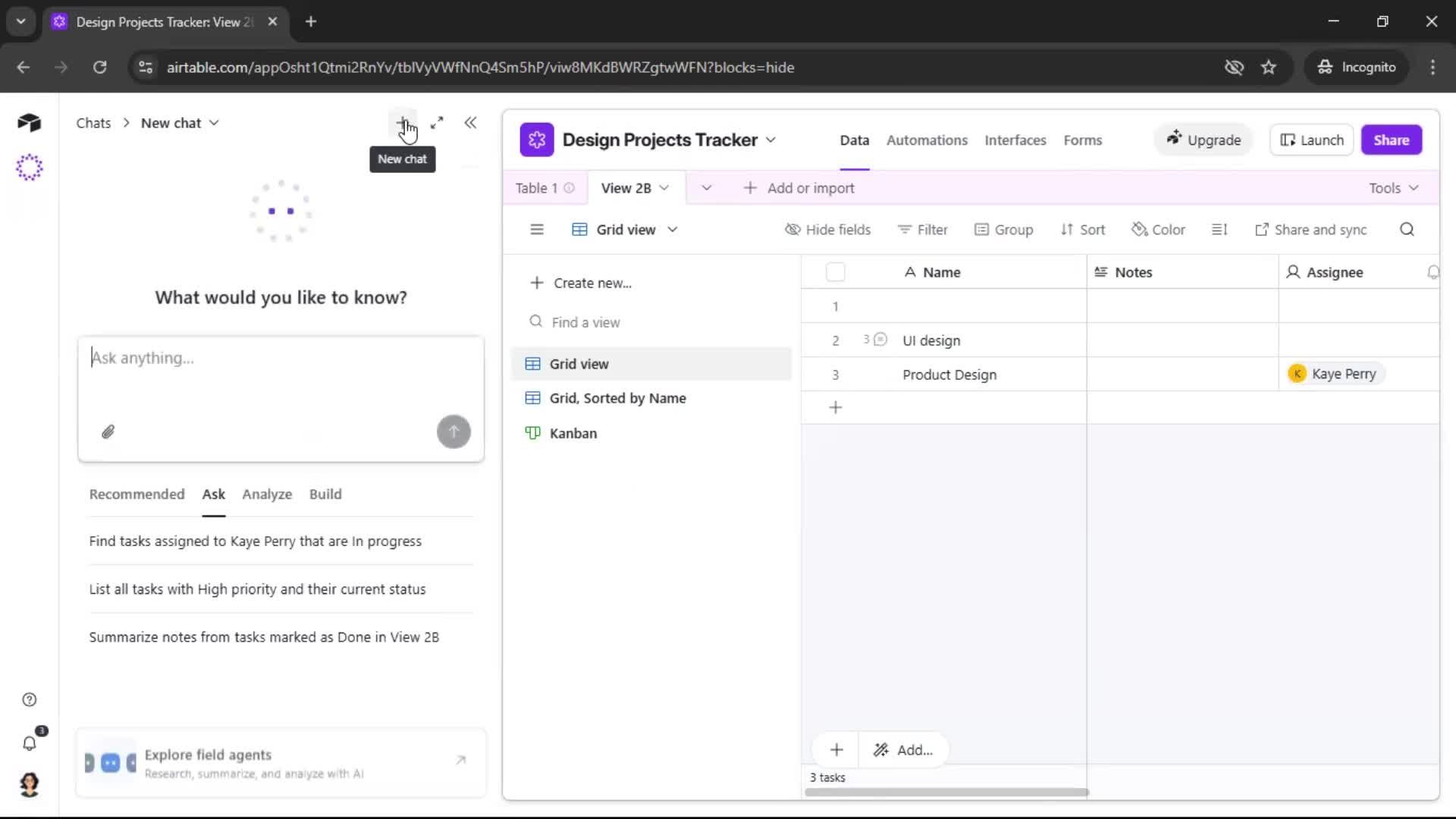This screenshot has width=1456, height=819.
Task: Open the Sort options
Action: (1083, 229)
